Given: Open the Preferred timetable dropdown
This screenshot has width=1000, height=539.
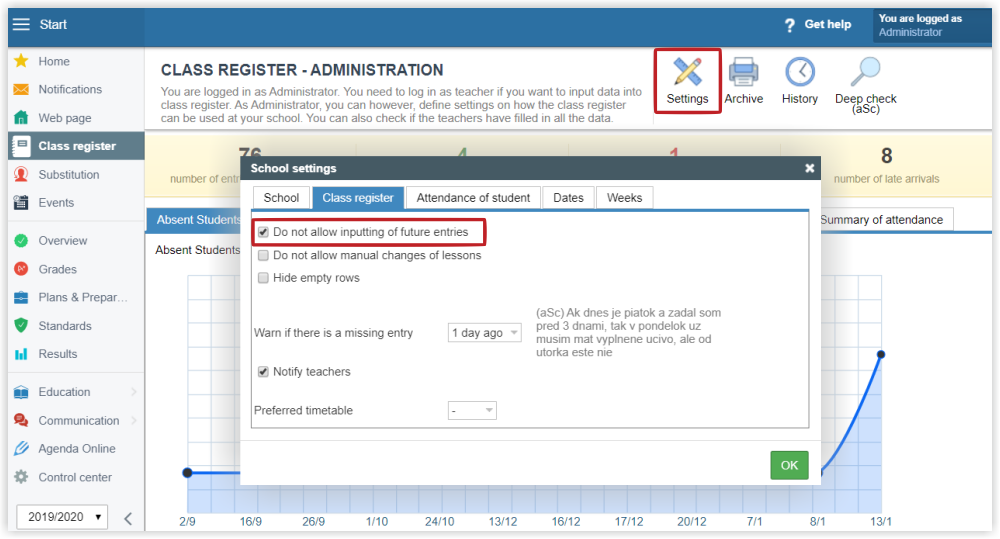Looking at the screenshot, I should coord(472,410).
